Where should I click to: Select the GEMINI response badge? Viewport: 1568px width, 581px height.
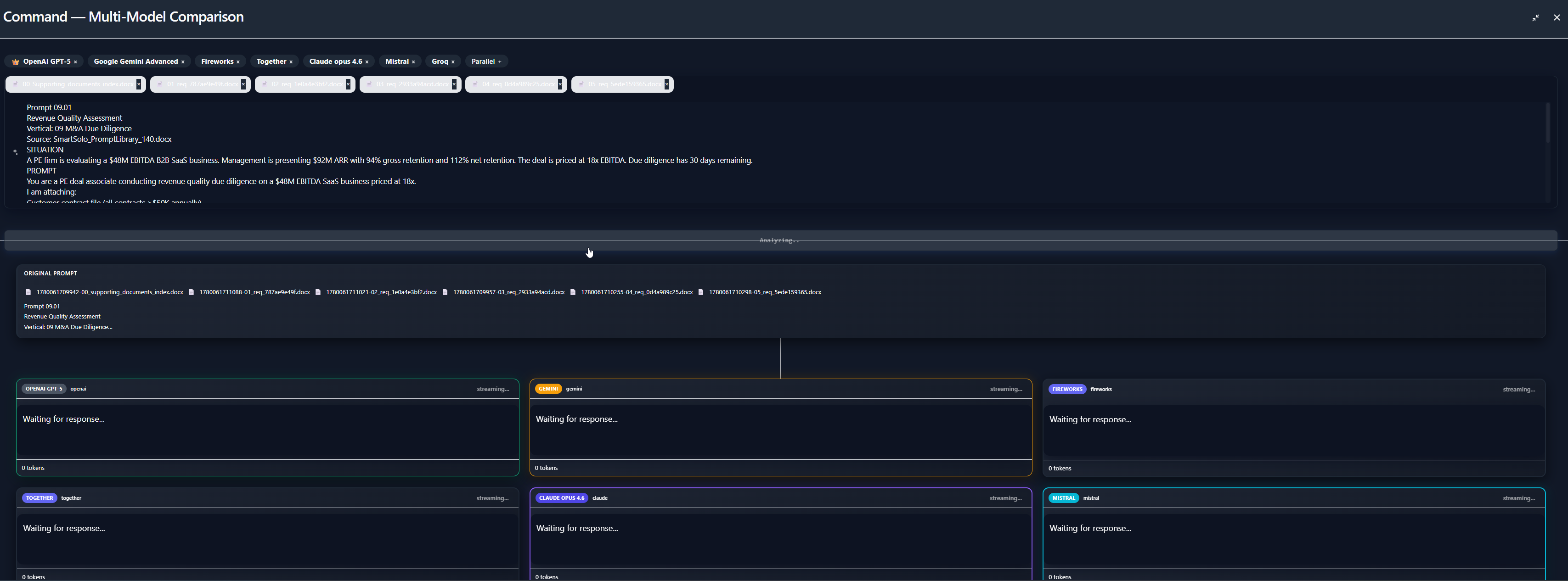(548, 389)
